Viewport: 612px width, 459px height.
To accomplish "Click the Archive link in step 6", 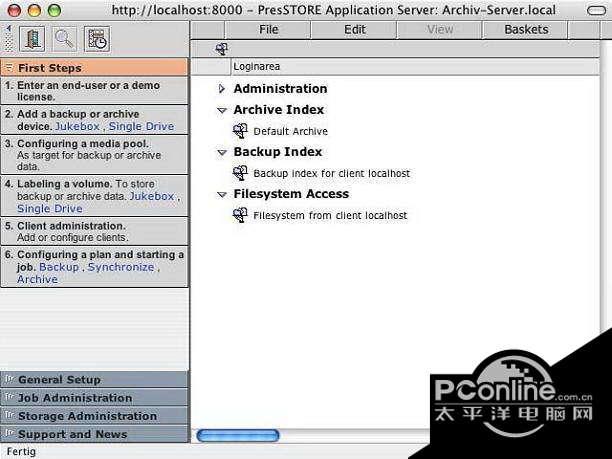I will pos(37,279).
